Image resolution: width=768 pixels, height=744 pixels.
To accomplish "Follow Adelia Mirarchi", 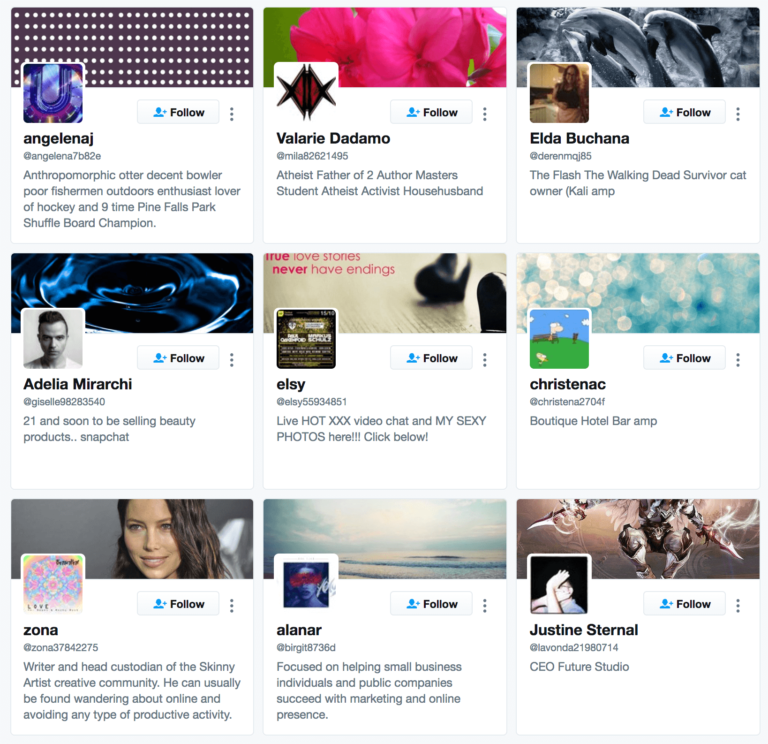I will pyautogui.click(x=178, y=358).
